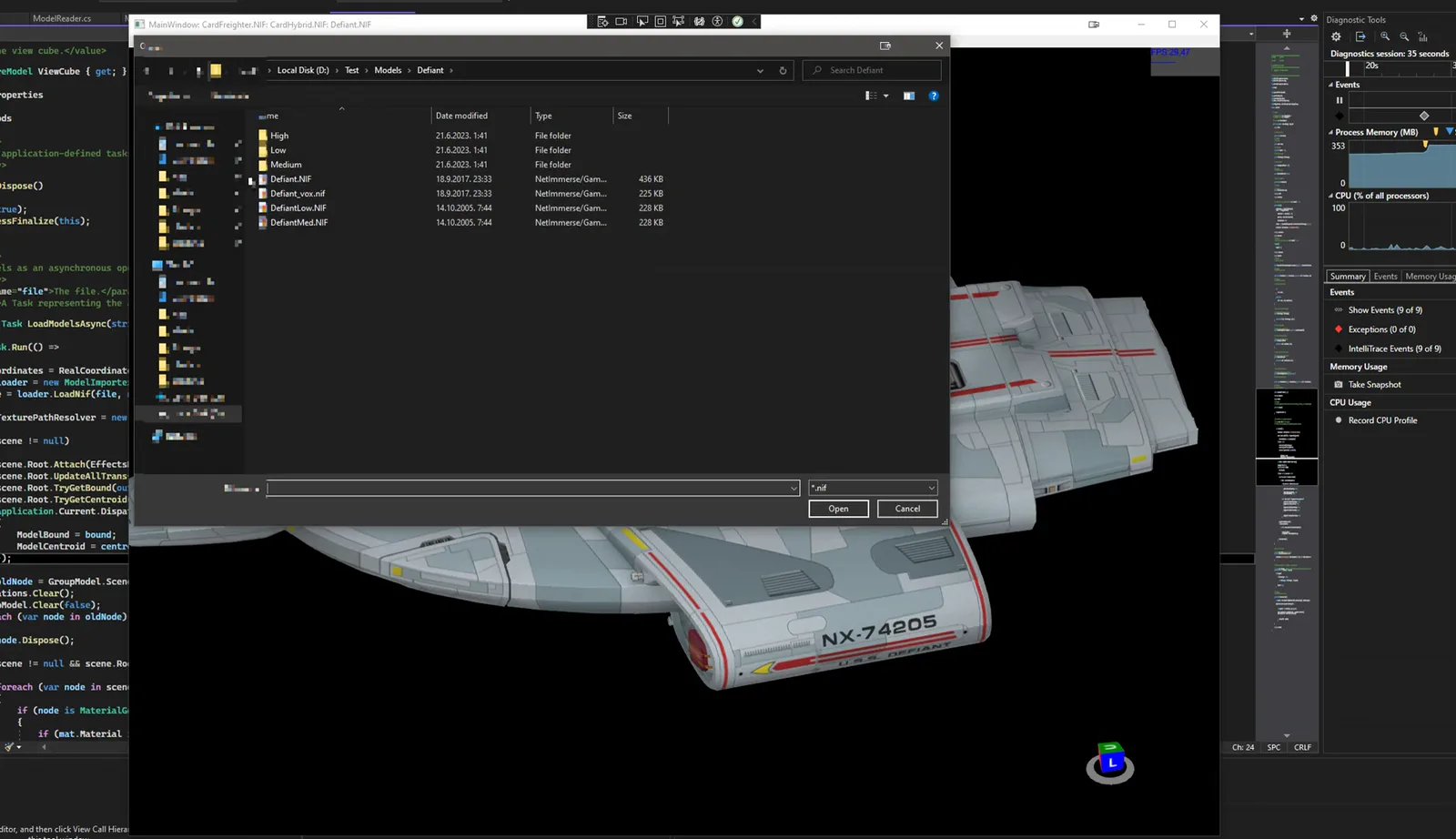The width and height of the screenshot is (1456, 839).
Task: Open the Go to Live Visual Tree icon in debug toolbar
Action: (x=602, y=22)
